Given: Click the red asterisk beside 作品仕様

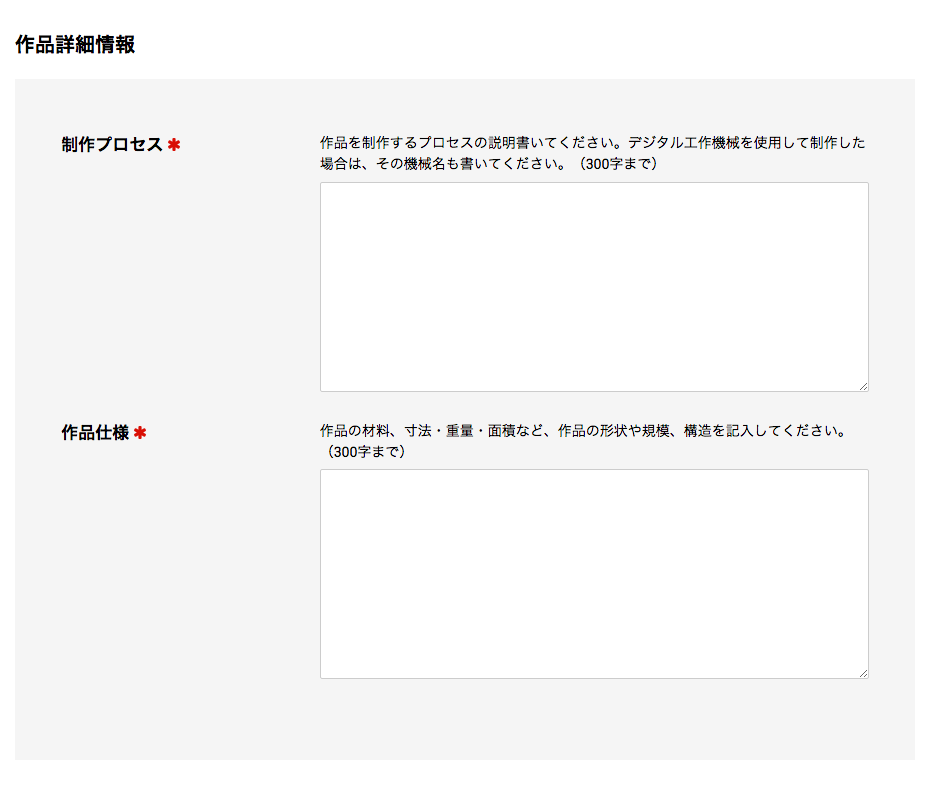Looking at the screenshot, I should [x=140, y=433].
